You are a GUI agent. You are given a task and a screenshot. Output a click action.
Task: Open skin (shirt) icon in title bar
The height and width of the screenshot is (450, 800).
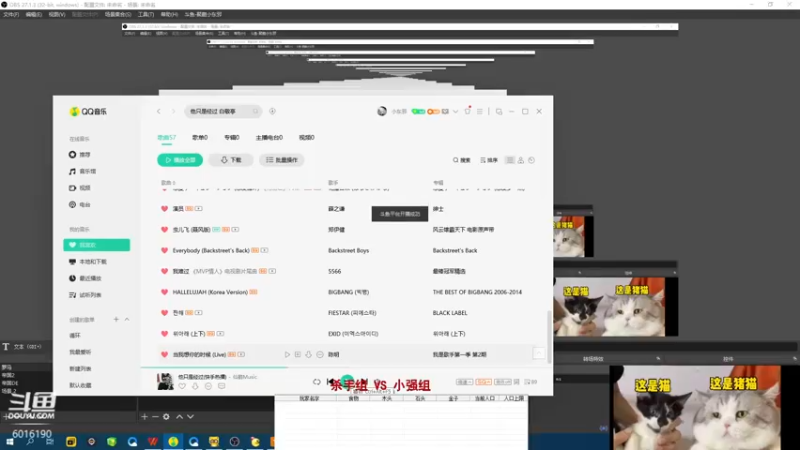point(467,111)
